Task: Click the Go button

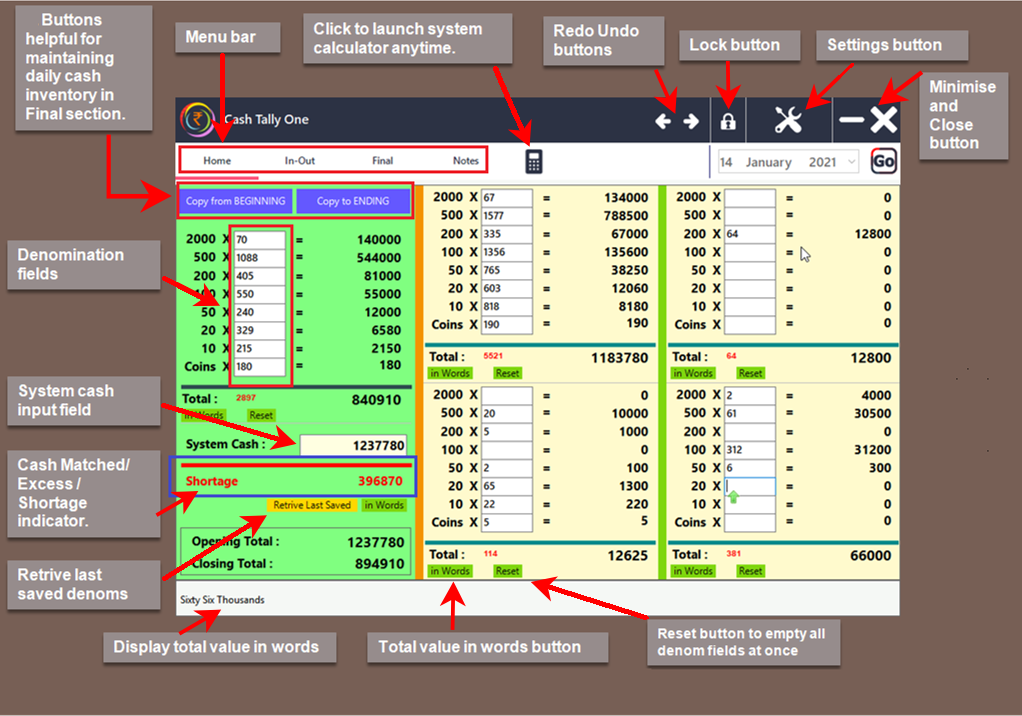Action: pyautogui.click(x=884, y=161)
